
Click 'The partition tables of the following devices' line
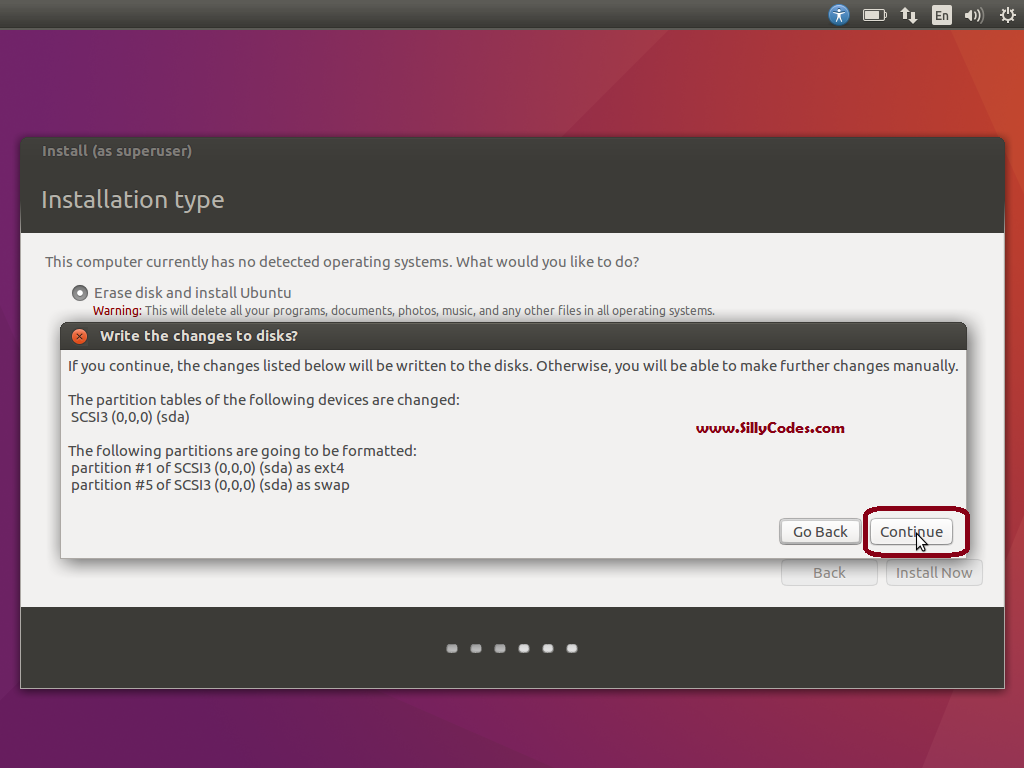(x=264, y=400)
